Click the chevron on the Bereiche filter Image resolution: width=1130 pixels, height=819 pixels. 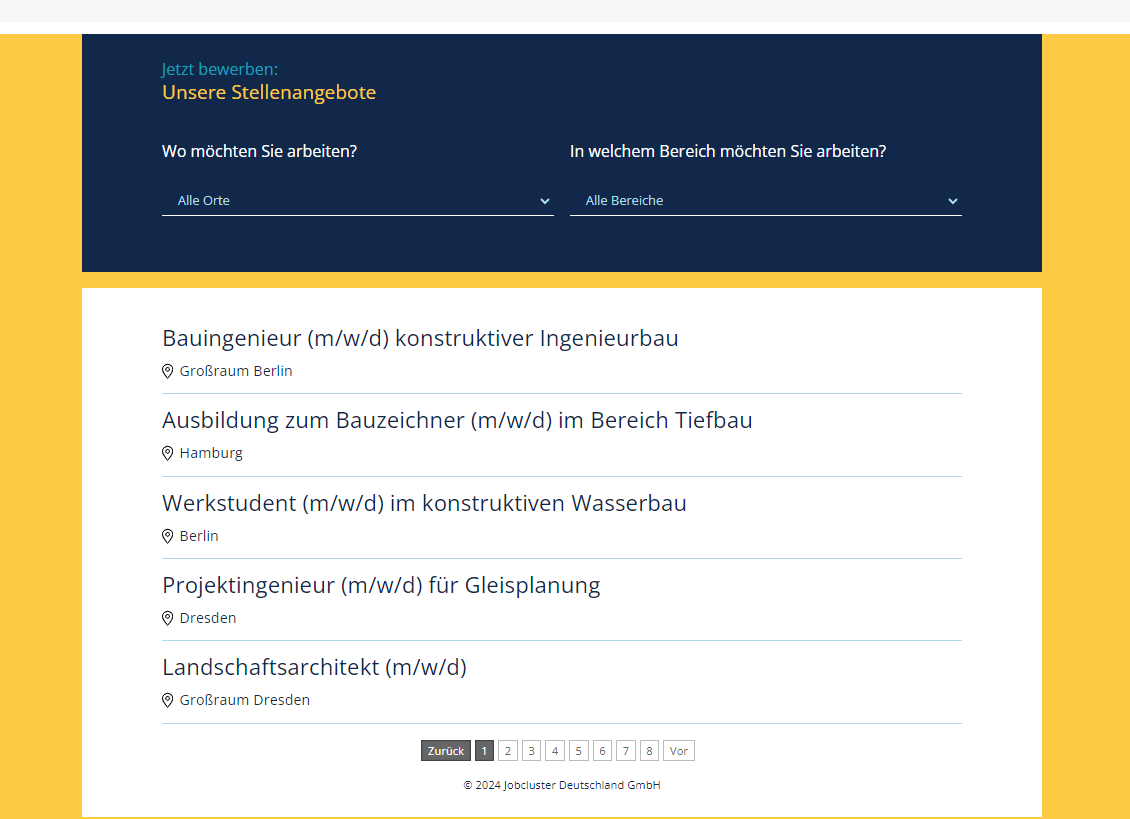[x=953, y=200]
